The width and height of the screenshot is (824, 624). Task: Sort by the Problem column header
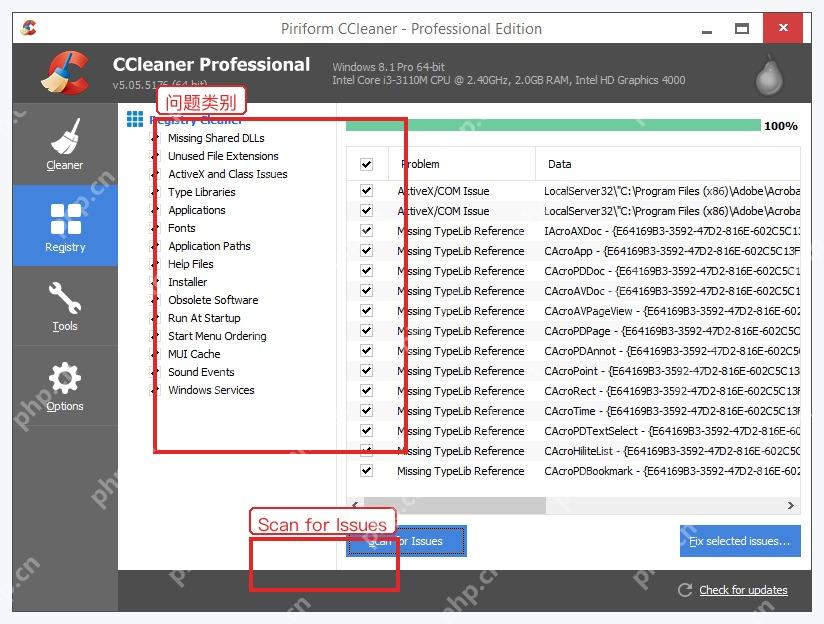[461, 164]
